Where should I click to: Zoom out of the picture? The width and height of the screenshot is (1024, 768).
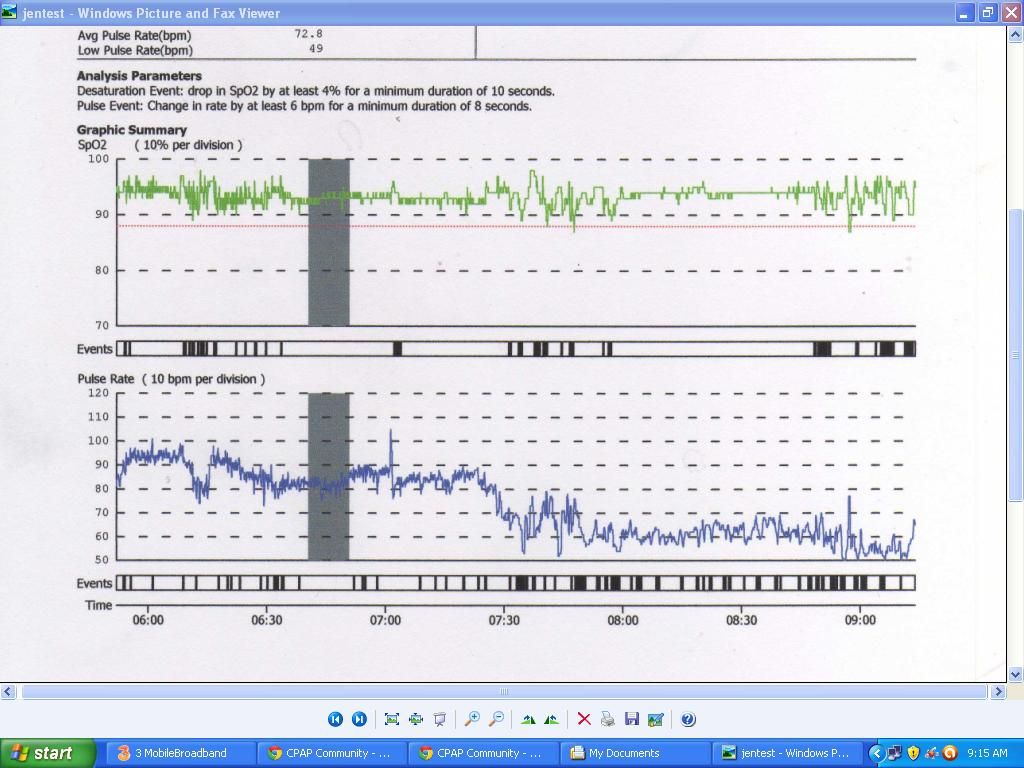click(496, 719)
